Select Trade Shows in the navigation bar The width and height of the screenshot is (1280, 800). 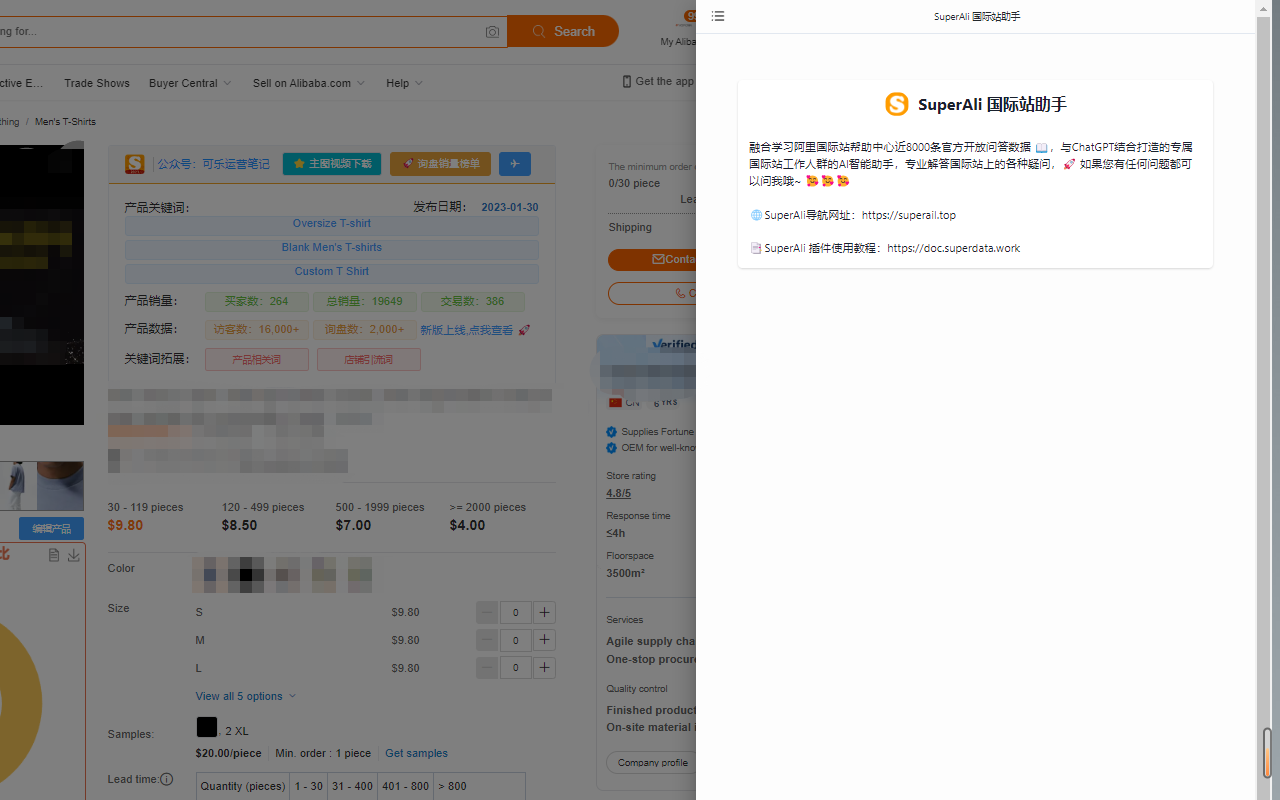96,83
